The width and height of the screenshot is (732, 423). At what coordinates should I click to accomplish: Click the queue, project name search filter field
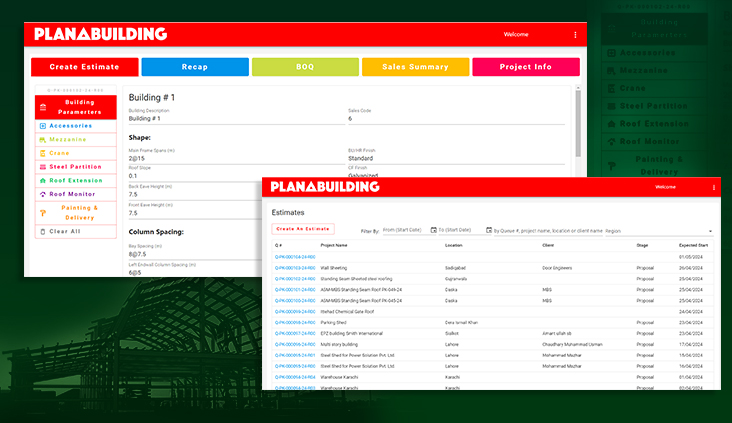pyautogui.click(x=548, y=231)
